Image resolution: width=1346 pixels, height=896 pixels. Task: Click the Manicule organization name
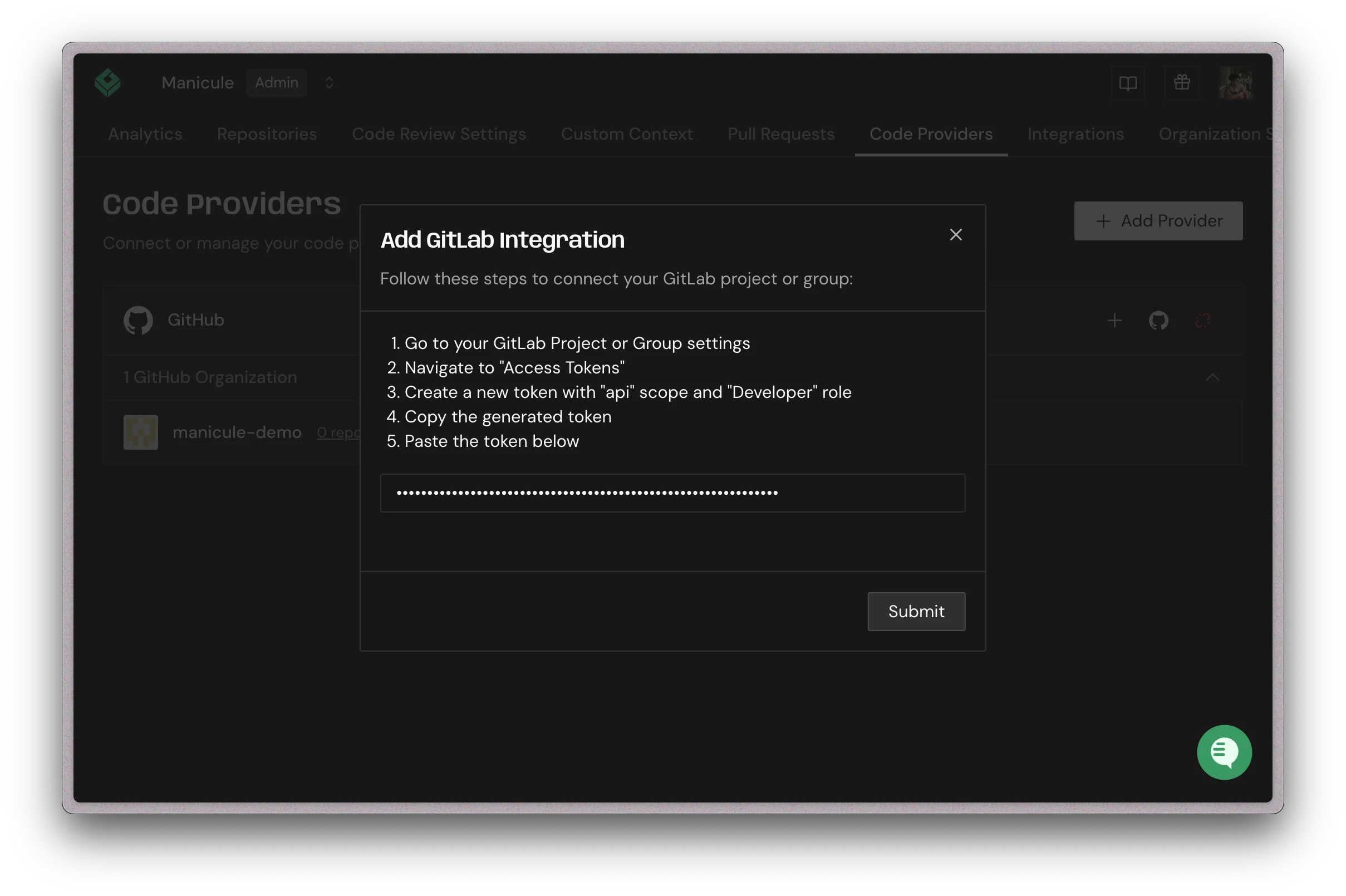point(198,83)
